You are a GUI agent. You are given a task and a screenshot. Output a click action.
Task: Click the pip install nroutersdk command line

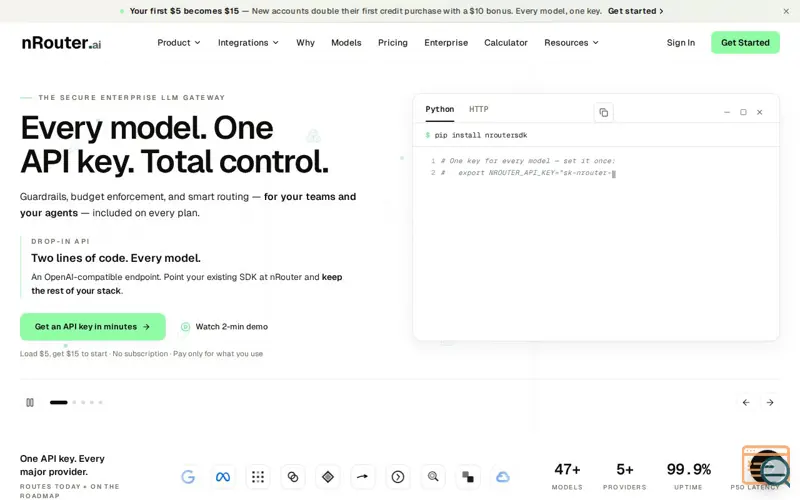click(476, 135)
